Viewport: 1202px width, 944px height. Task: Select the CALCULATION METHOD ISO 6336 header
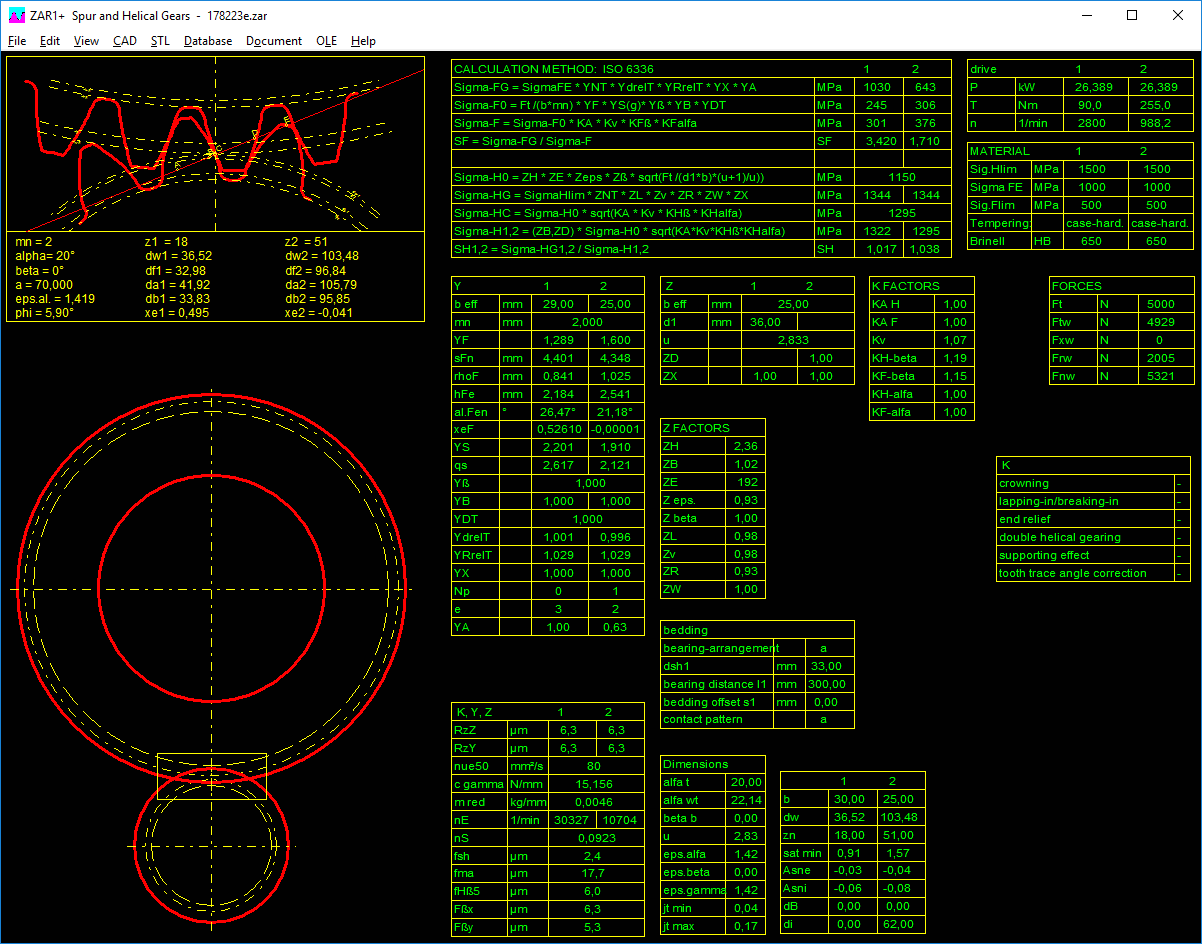click(554, 69)
